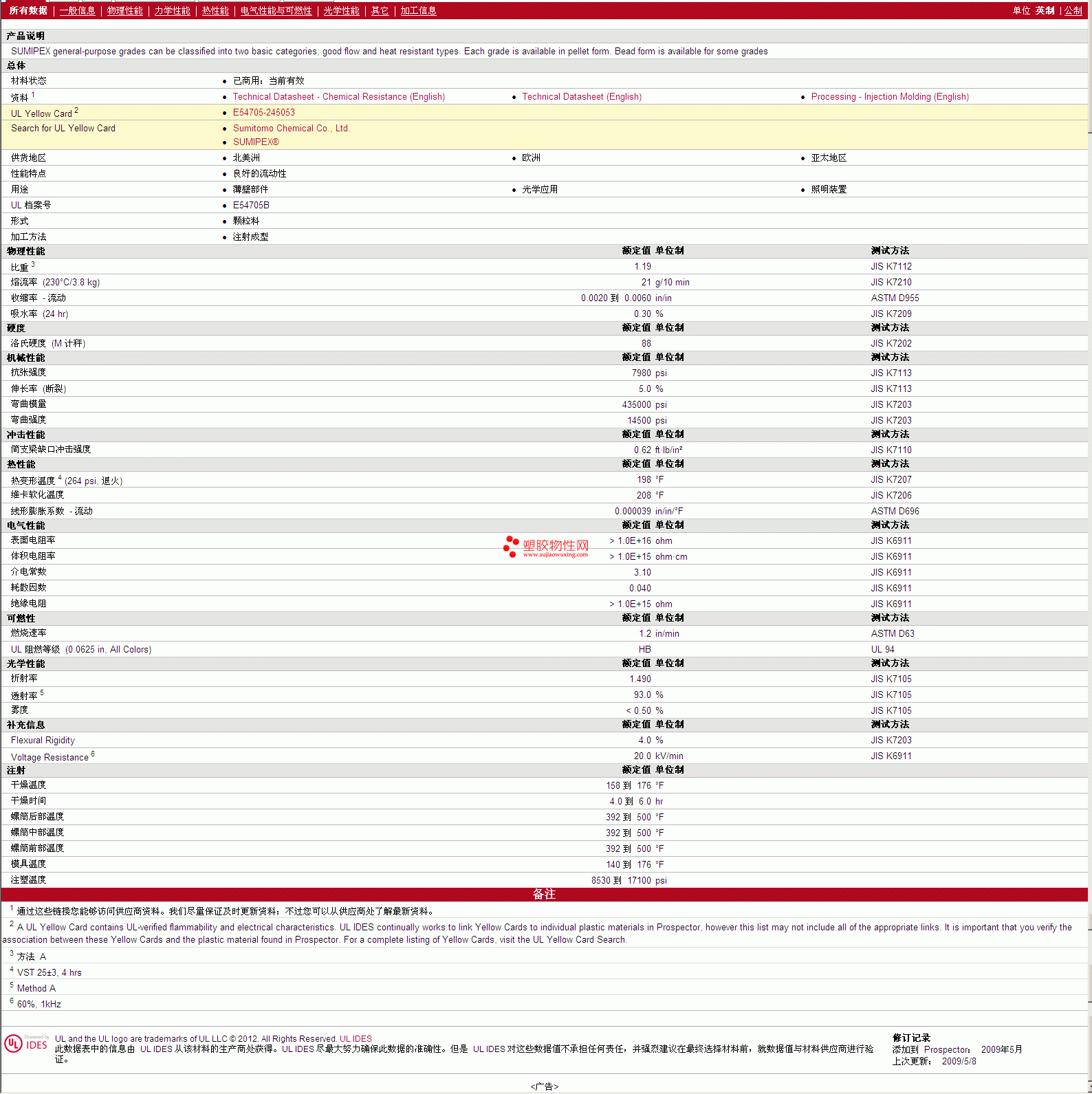This screenshot has width=1092, height=1094.
Task: Click the 修订记录 revision heading
Action: point(911,1038)
